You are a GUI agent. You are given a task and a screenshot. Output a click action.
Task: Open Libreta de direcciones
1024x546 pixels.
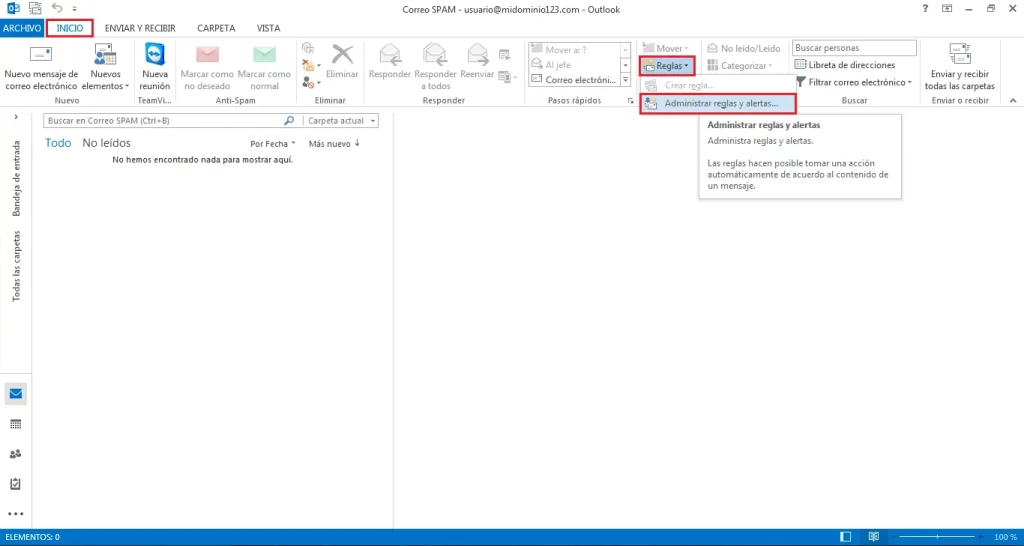pyautogui.click(x=844, y=65)
